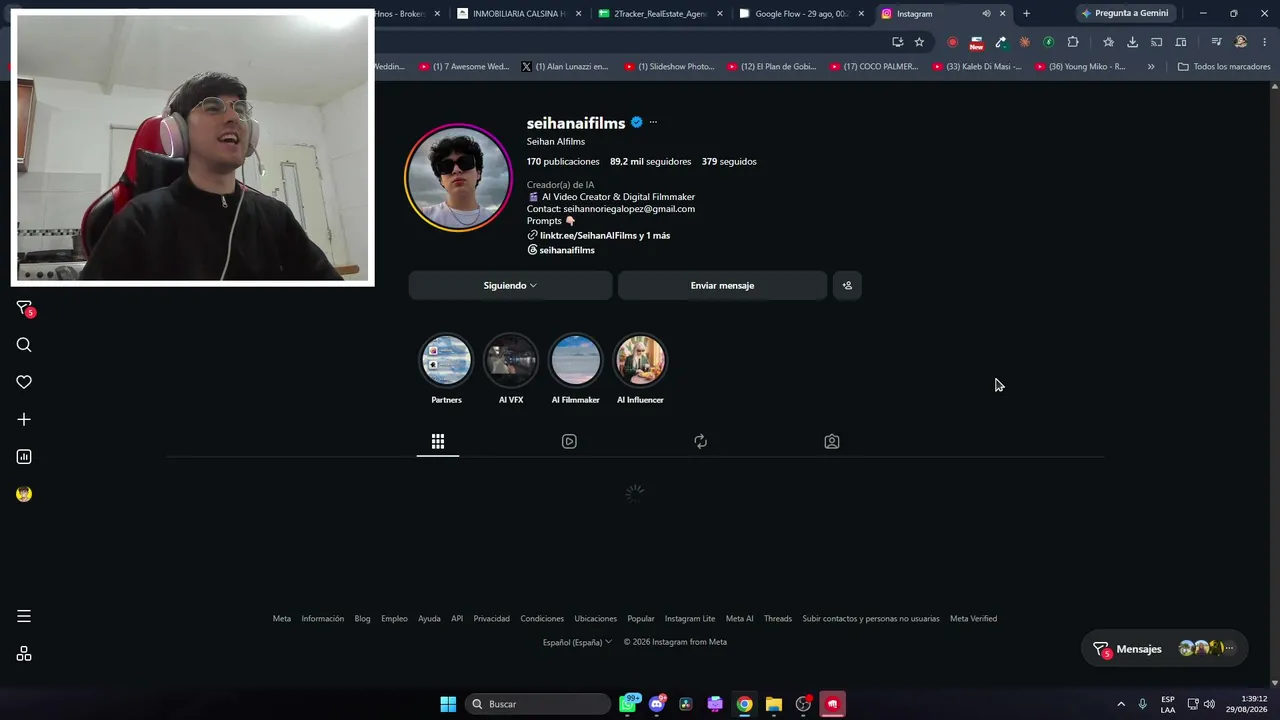
Task: Open the hamburger More menu in sidebar
Action: click(24, 616)
